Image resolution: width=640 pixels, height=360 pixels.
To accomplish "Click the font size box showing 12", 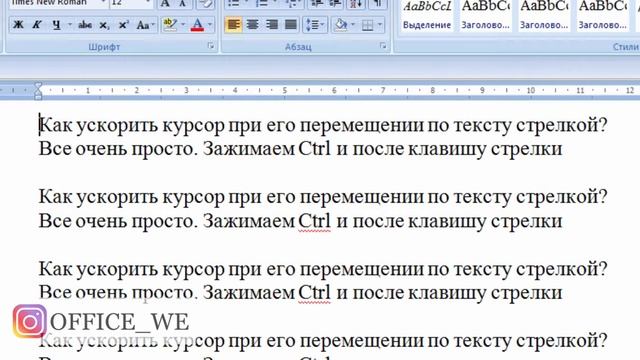I will (131, 4).
